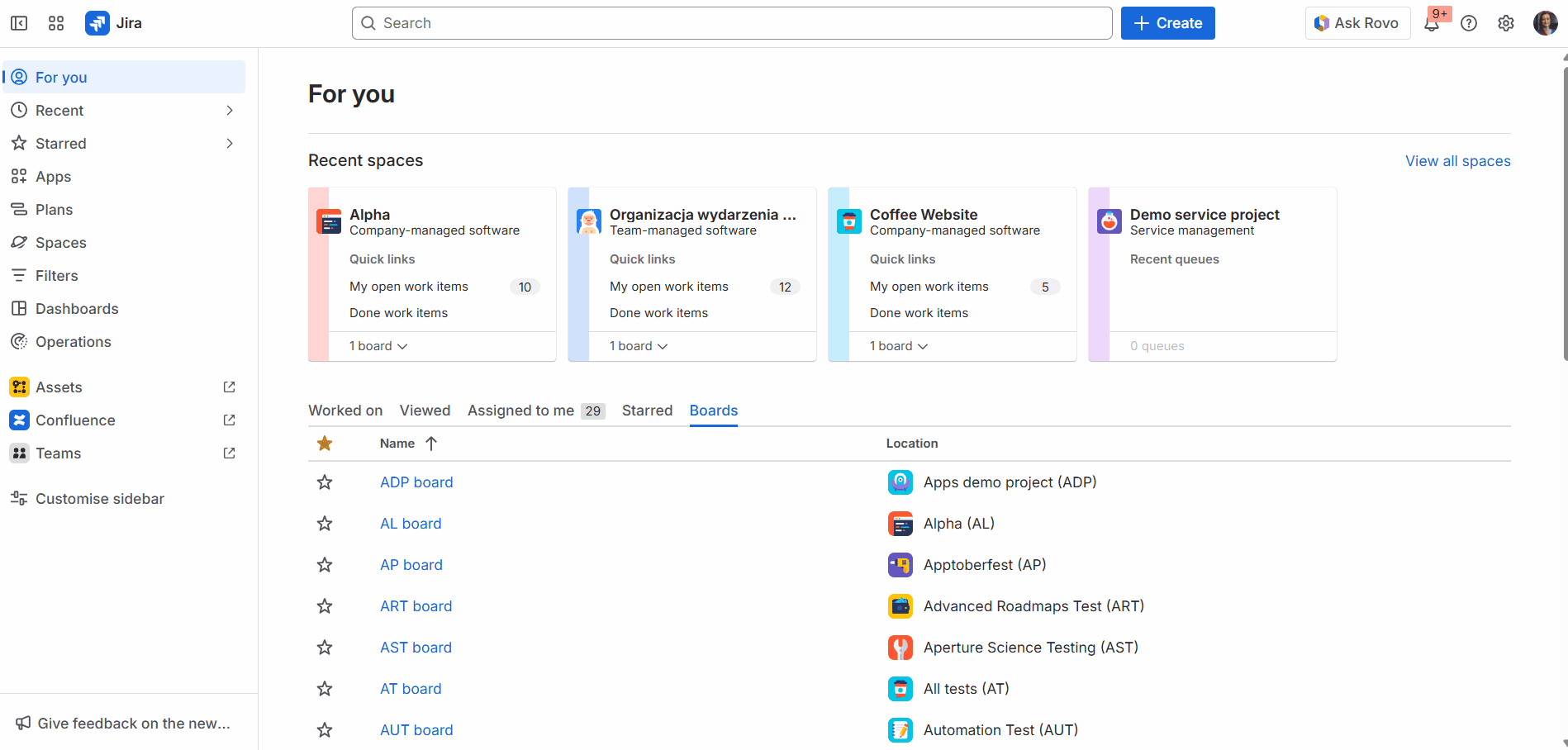The width and height of the screenshot is (1568, 750).
Task: Open the Alpha (AL) location
Action: (x=958, y=523)
